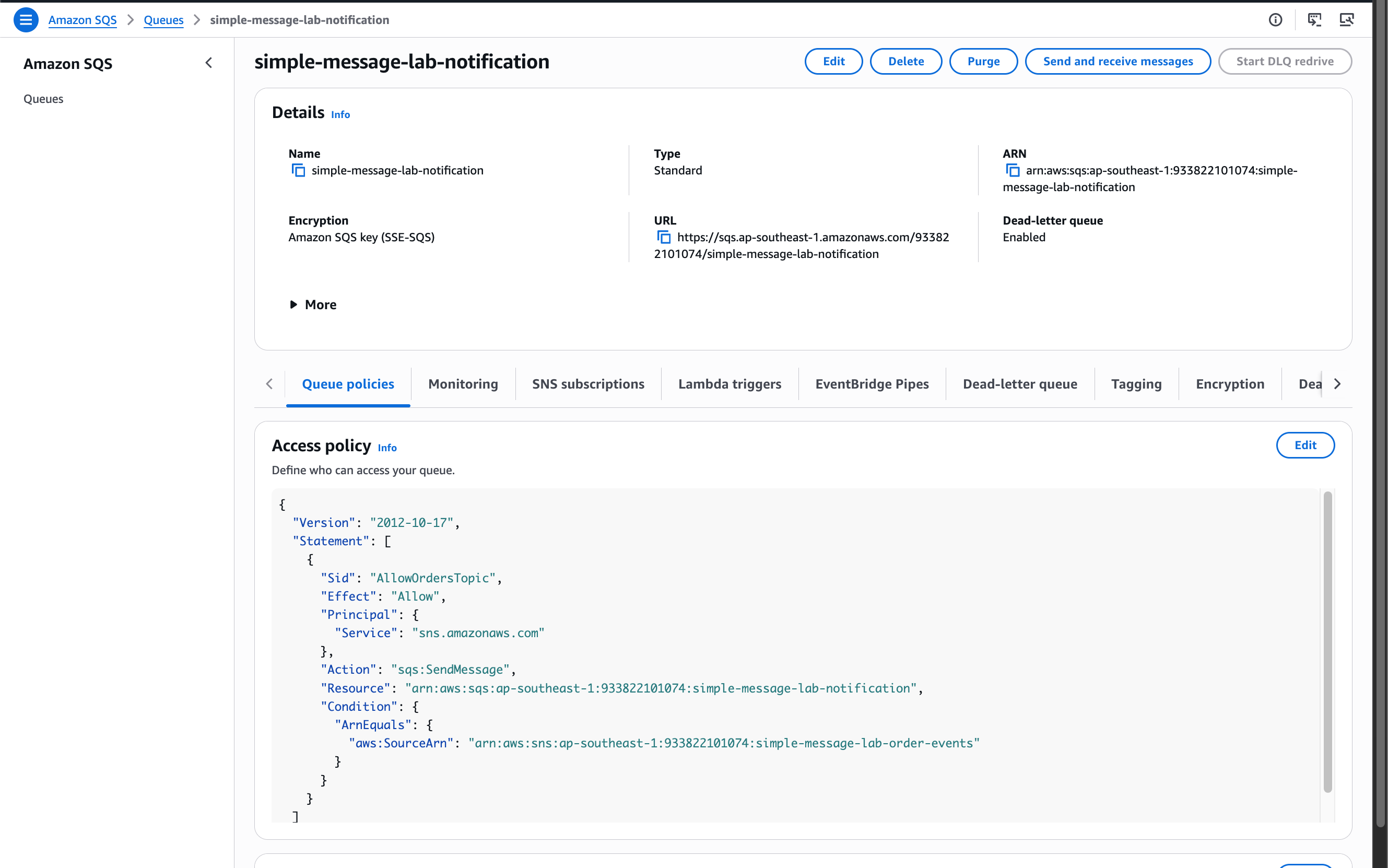This screenshot has width=1388, height=868.
Task: Show the next tabs with the right arrow
Action: (1337, 384)
